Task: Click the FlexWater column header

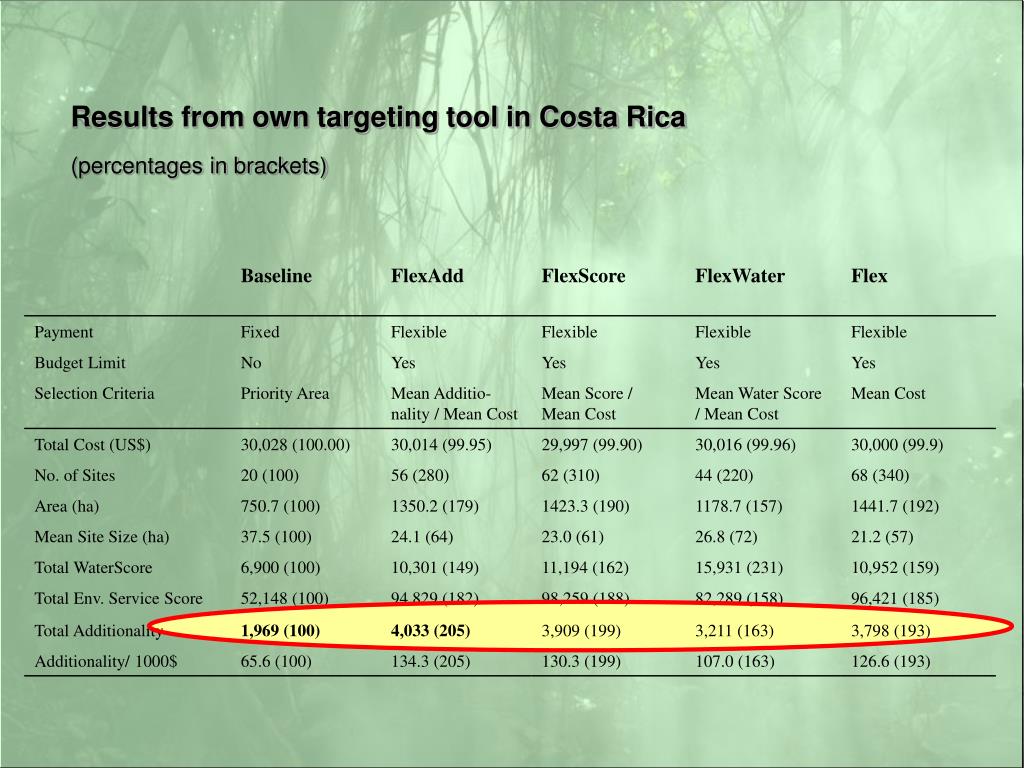Action: [740, 276]
